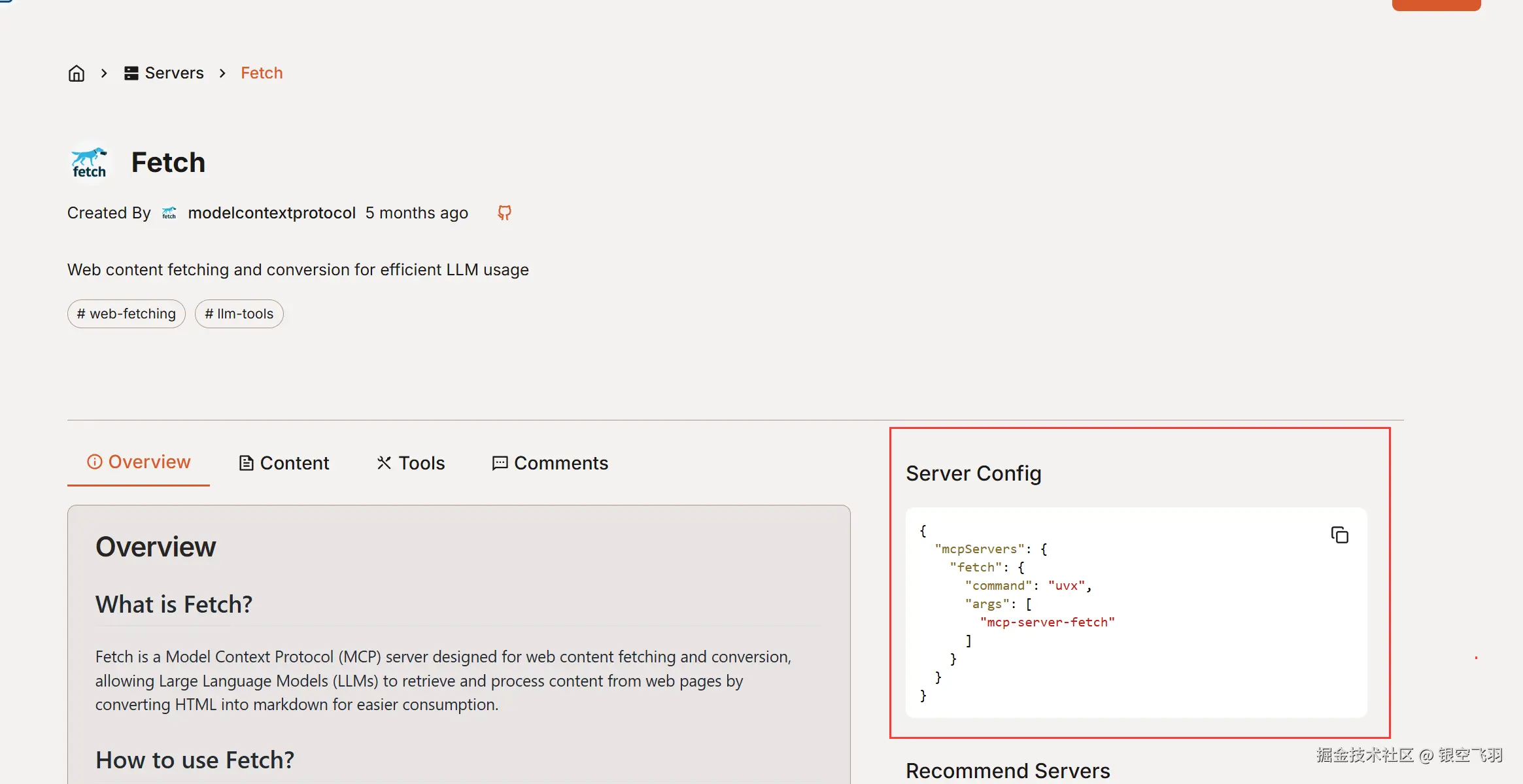The width and height of the screenshot is (1523, 784).
Task: Click the Fetch dog logo
Action: click(x=90, y=163)
